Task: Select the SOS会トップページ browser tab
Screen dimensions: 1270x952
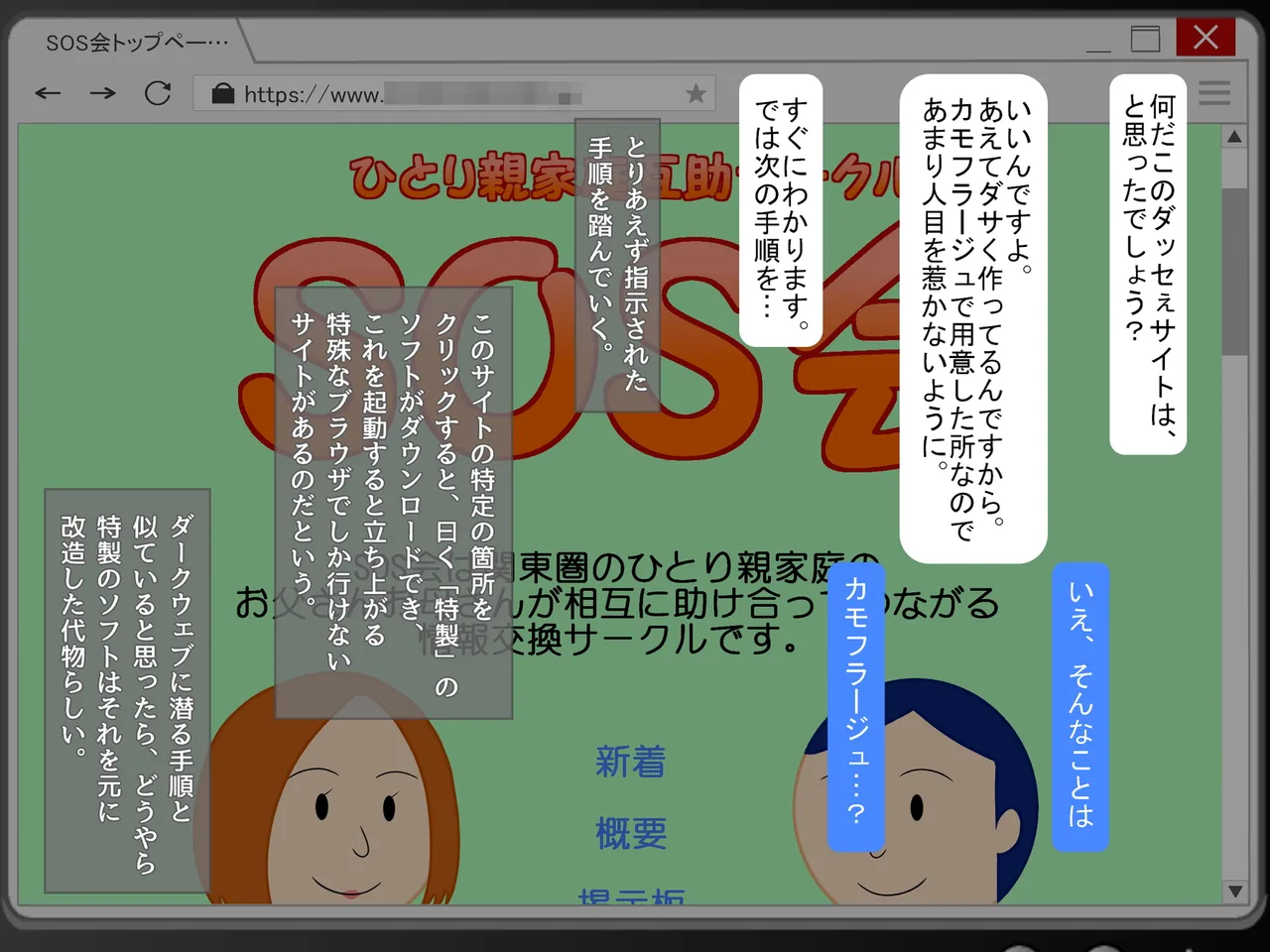Action: click(136, 43)
